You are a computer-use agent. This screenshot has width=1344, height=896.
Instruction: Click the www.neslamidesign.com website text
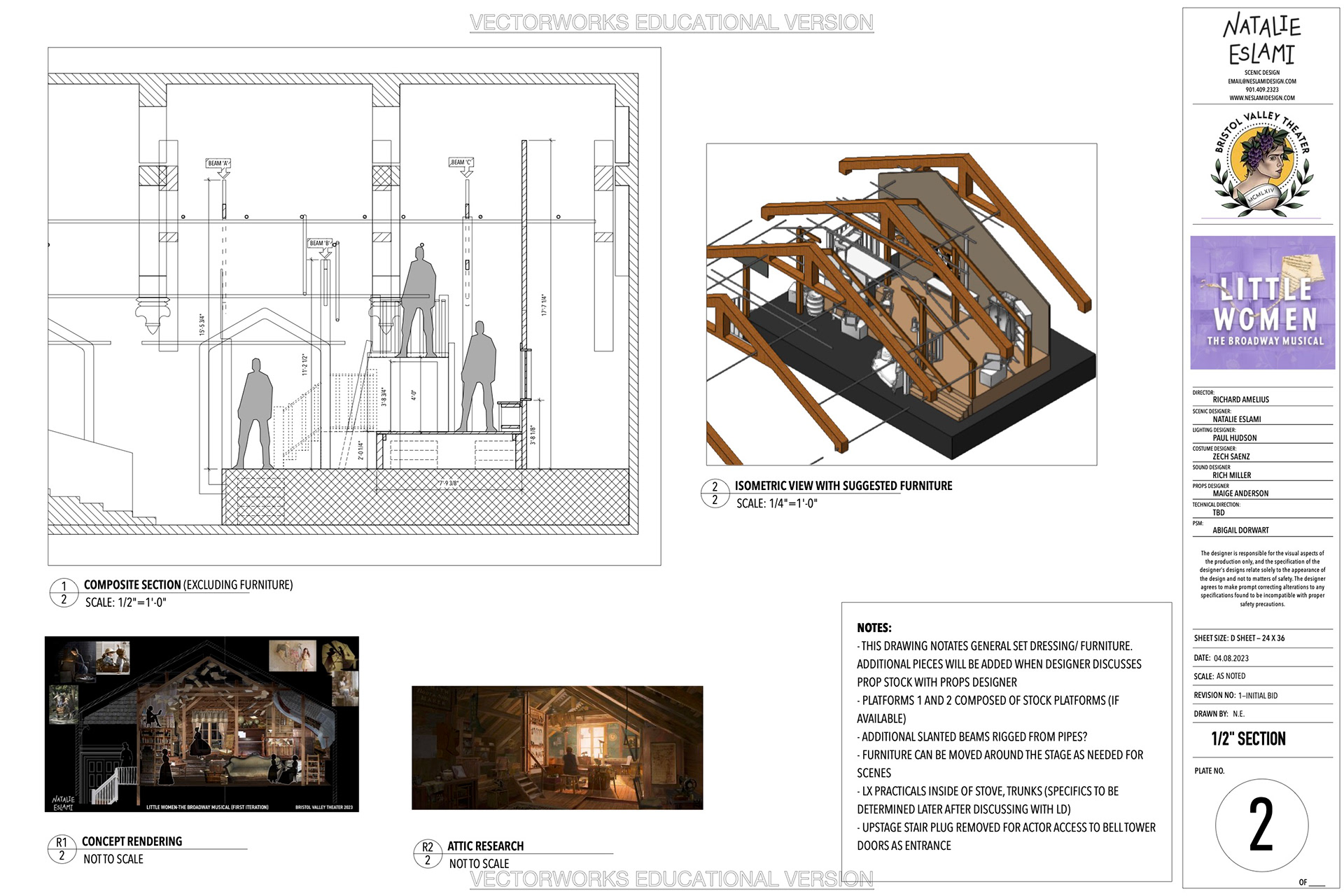tap(1261, 98)
